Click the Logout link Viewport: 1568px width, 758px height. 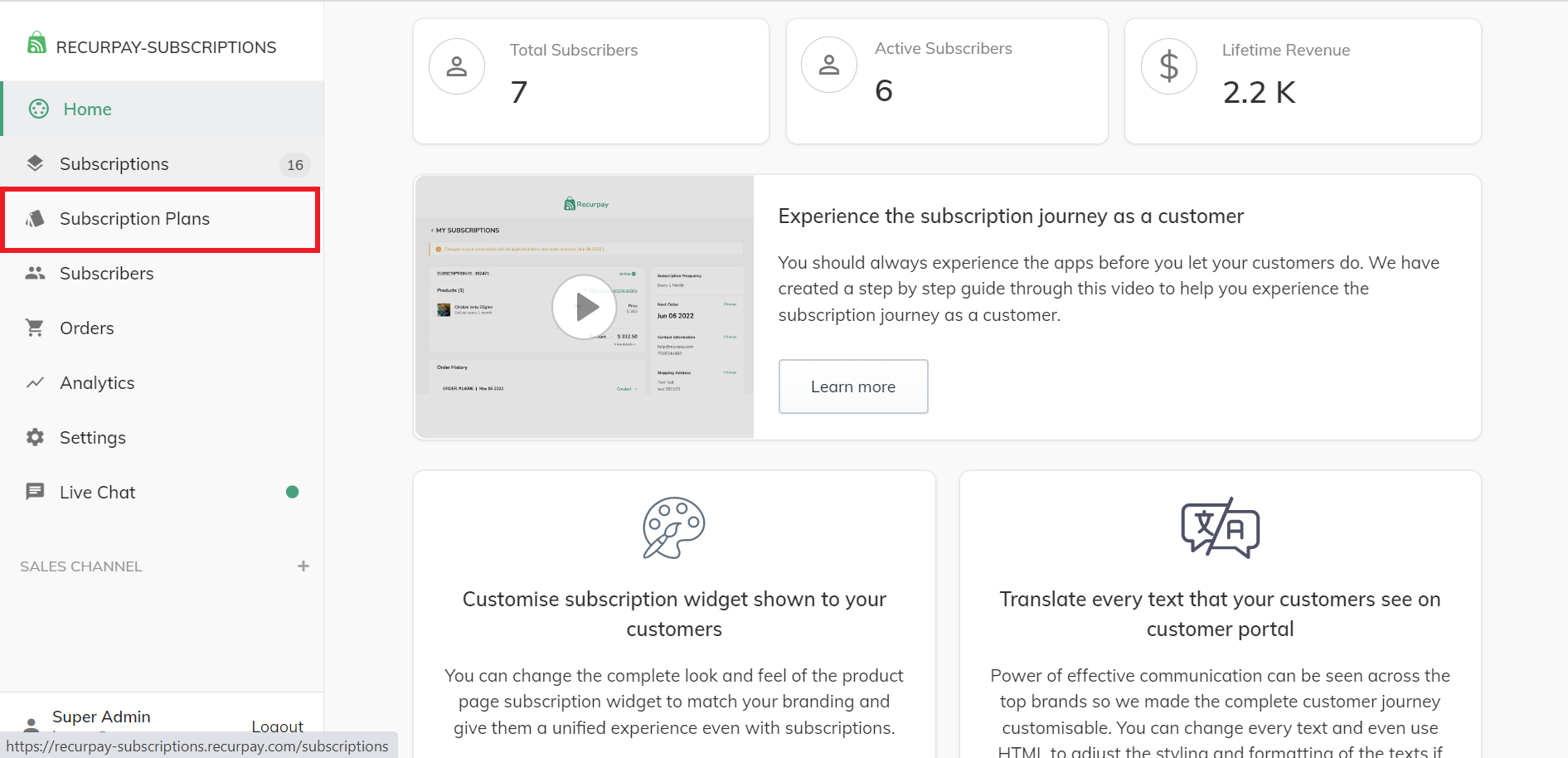pyautogui.click(x=277, y=726)
